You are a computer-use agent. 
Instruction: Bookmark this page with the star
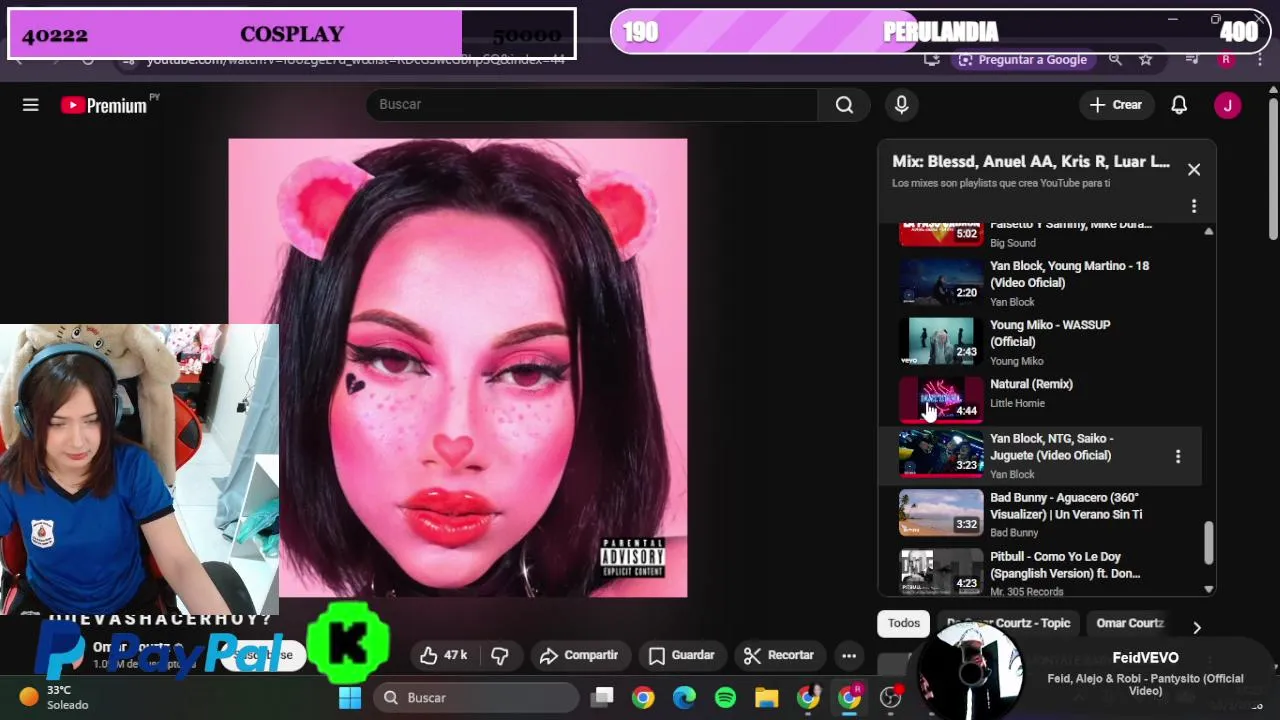click(1146, 60)
